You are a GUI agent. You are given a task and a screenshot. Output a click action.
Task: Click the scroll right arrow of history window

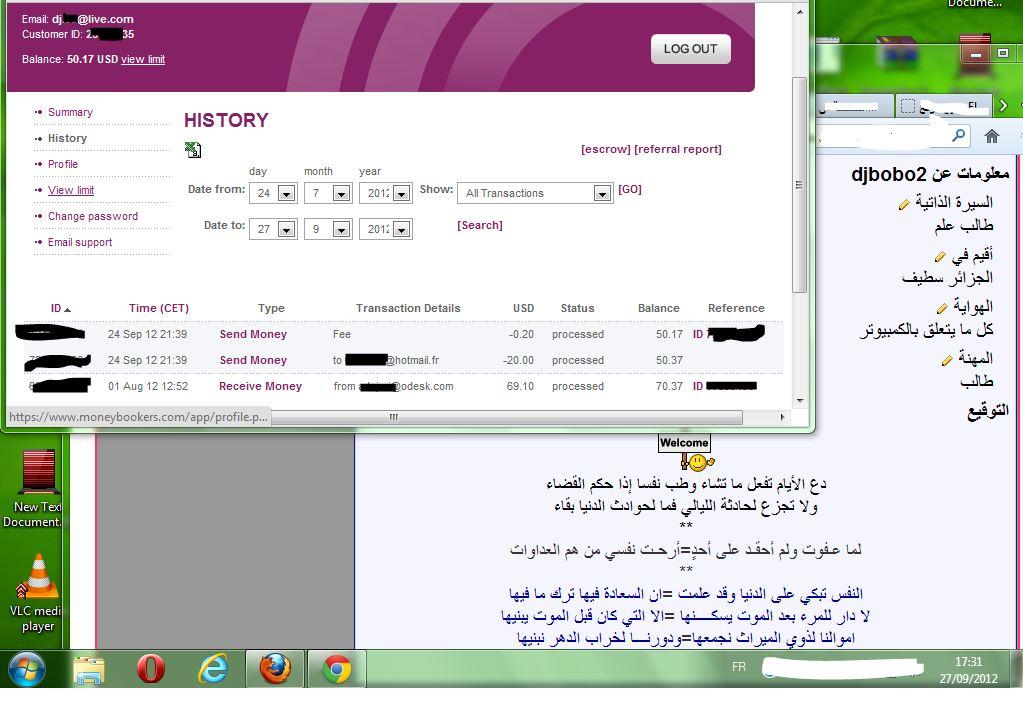pos(782,417)
